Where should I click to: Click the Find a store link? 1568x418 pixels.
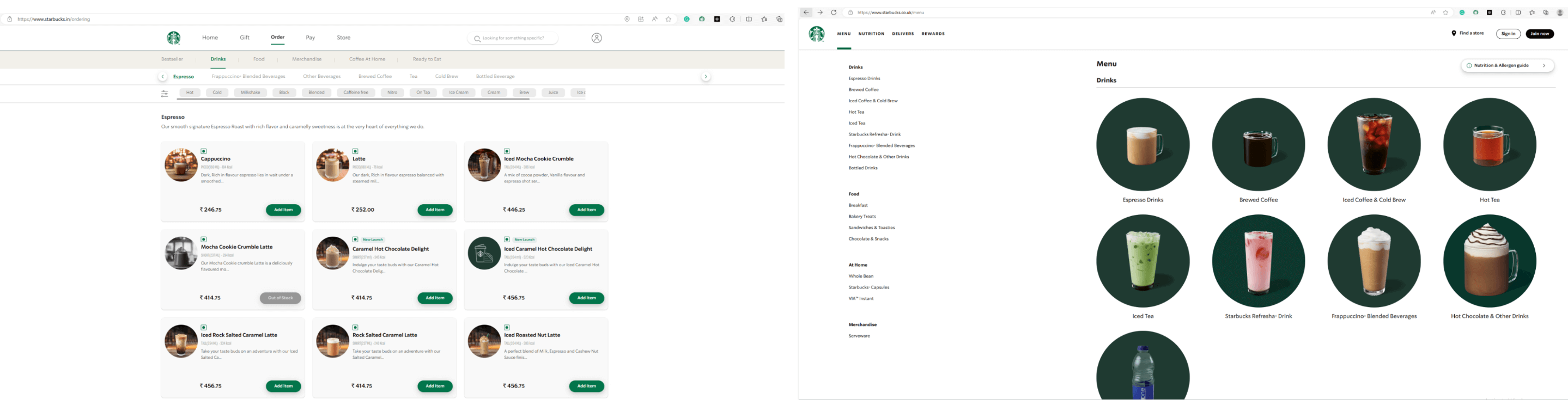point(1471,33)
